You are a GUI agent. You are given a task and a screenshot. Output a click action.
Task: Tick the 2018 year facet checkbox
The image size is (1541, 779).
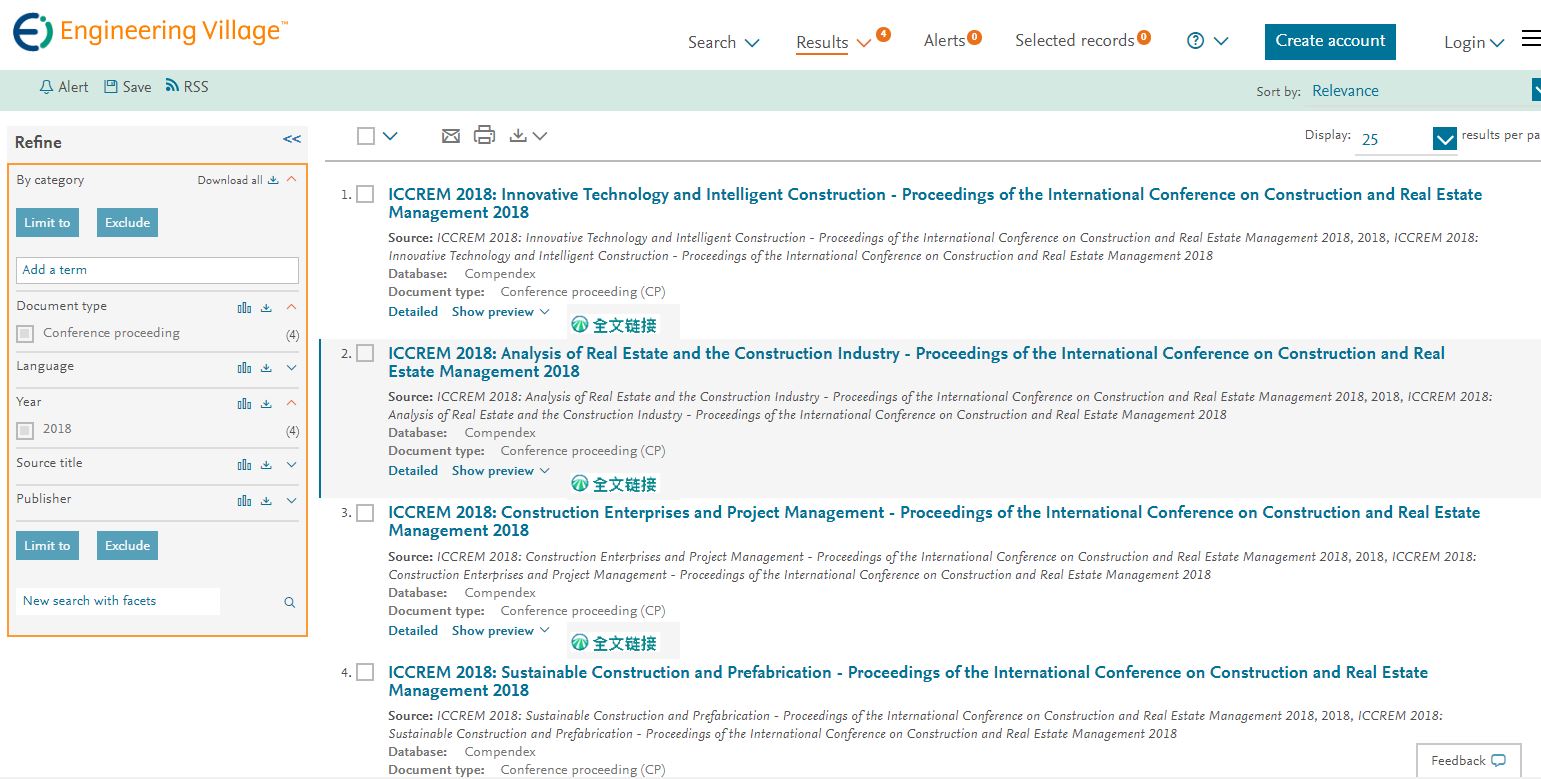point(26,431)
